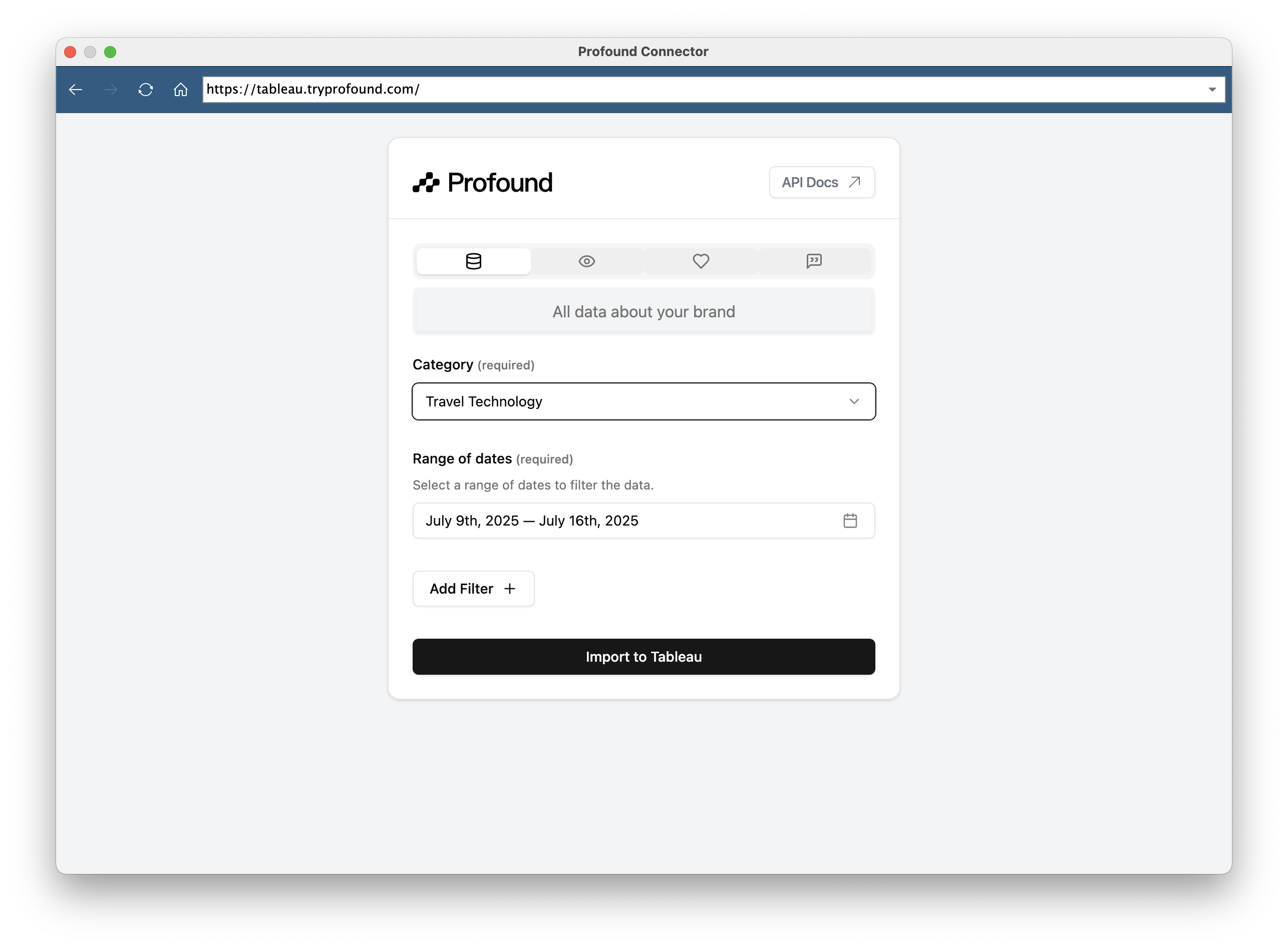
Task: Open the URL history dropdown arrow
Action: tap(1212, 90)
